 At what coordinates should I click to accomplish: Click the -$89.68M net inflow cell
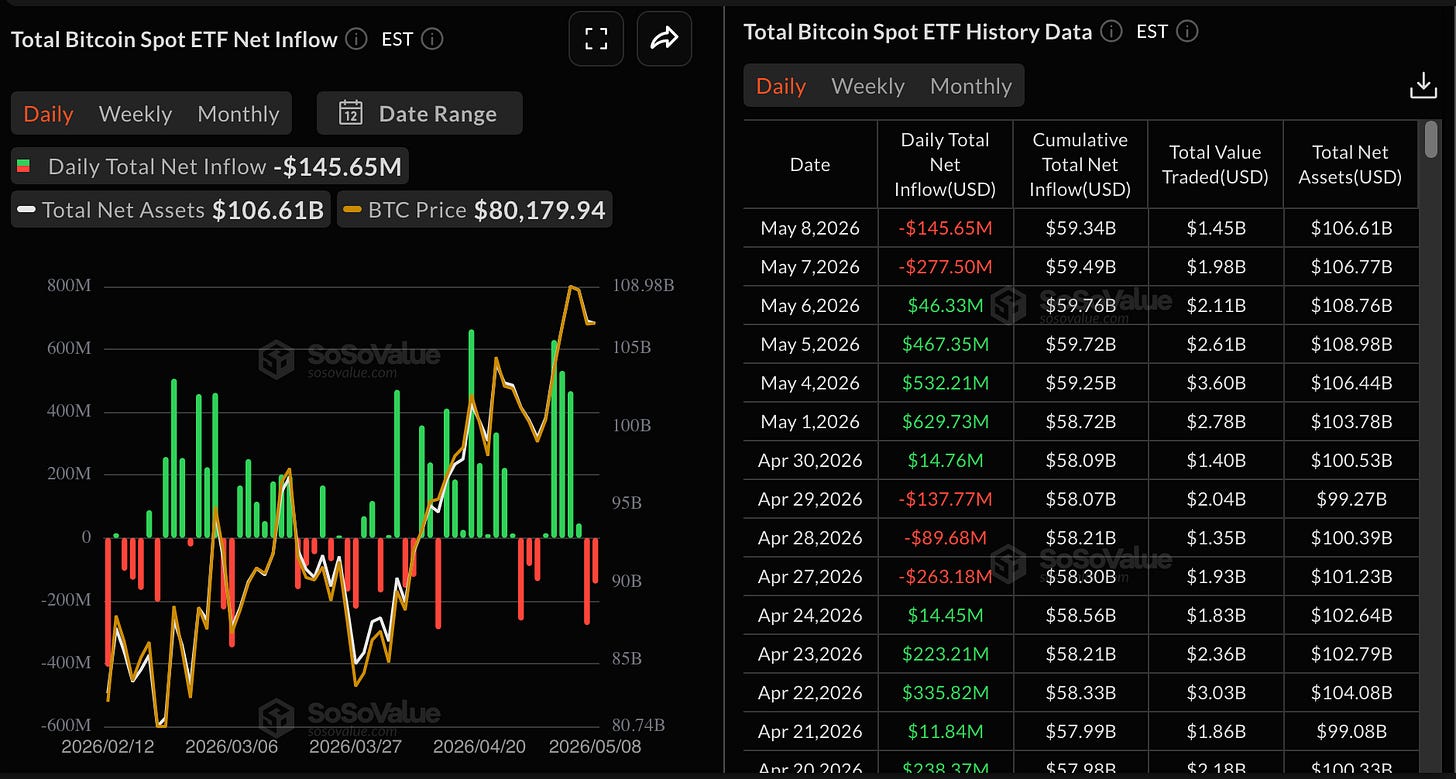coord(945,538)
